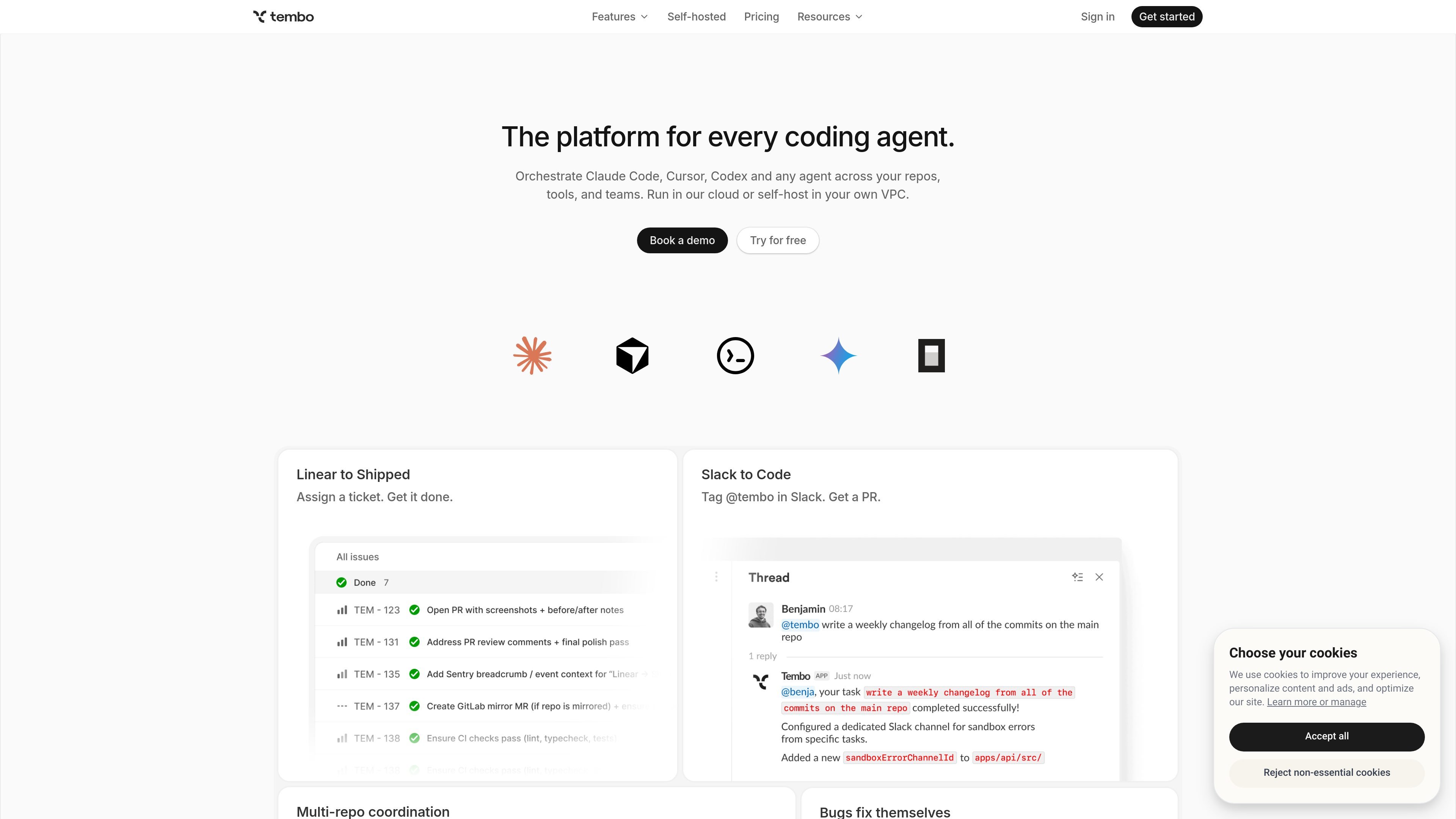The image size is (1456, 819).
Task: Click the "Bugs fix themselves" heading
Action: point(885,812)
